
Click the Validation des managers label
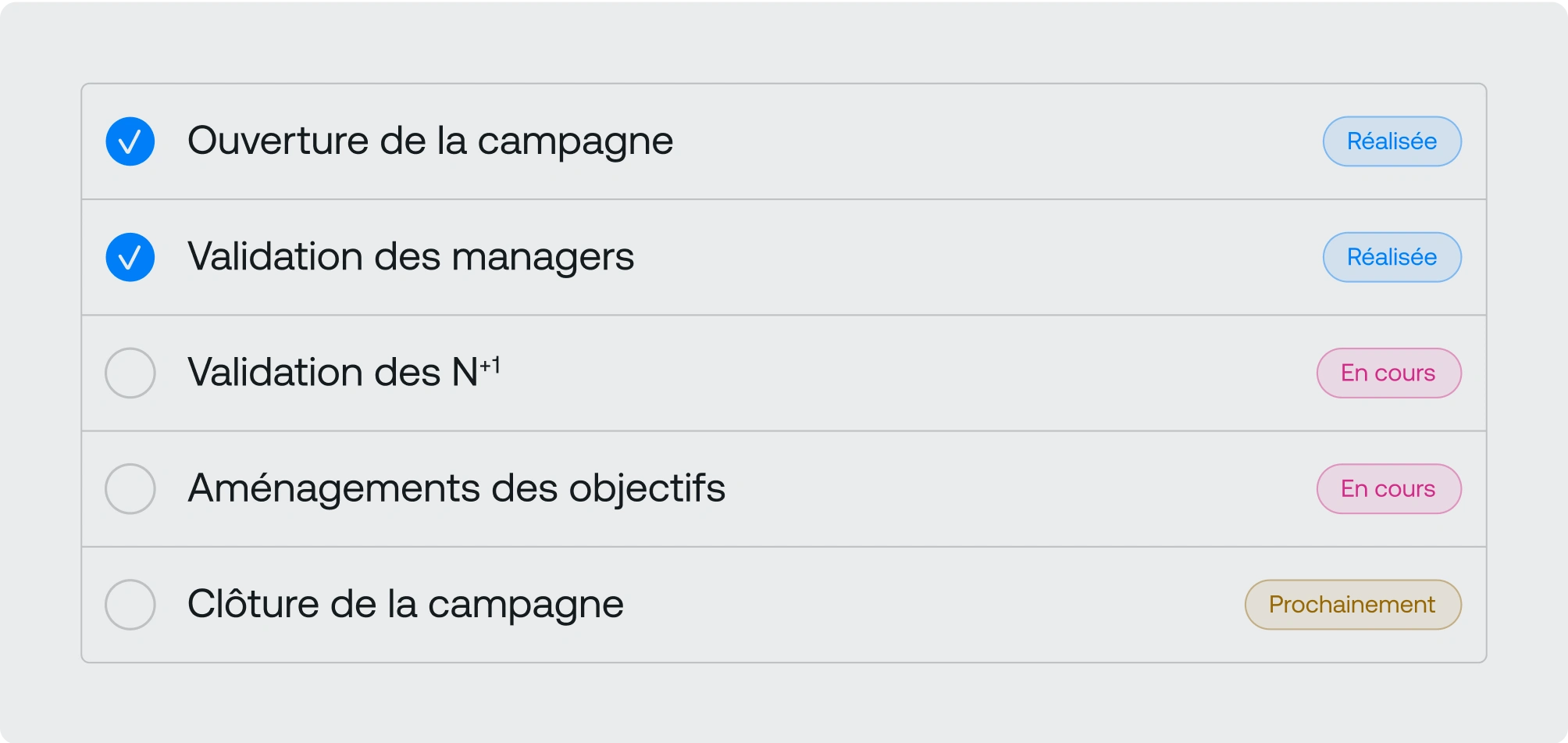(411, 257)
